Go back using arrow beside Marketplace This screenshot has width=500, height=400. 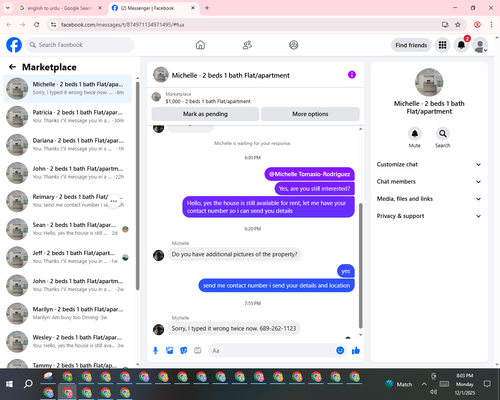click(12, 67)
